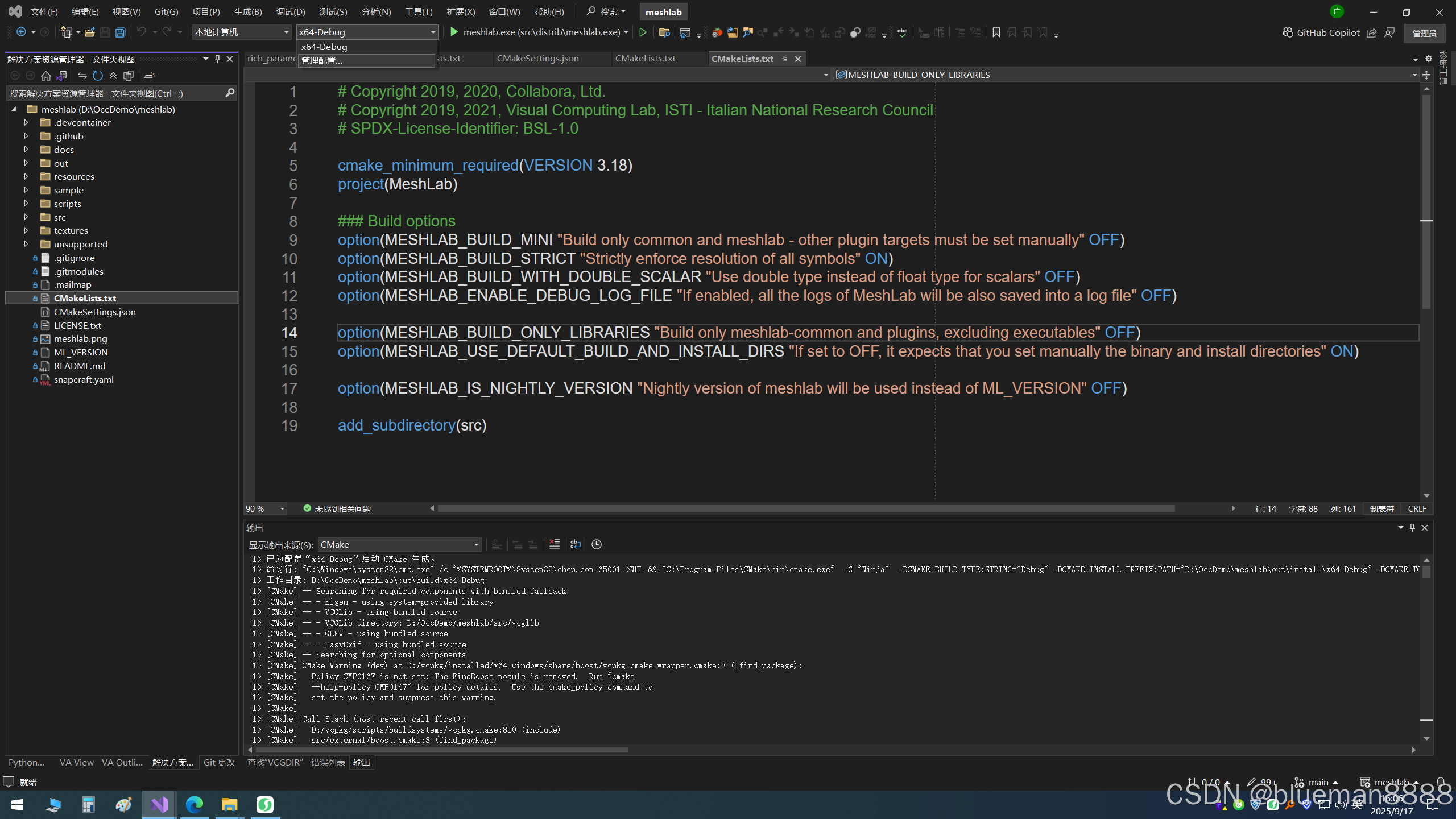Expand the unsupported folder node

pyautogui.click(x=26, y=244)
